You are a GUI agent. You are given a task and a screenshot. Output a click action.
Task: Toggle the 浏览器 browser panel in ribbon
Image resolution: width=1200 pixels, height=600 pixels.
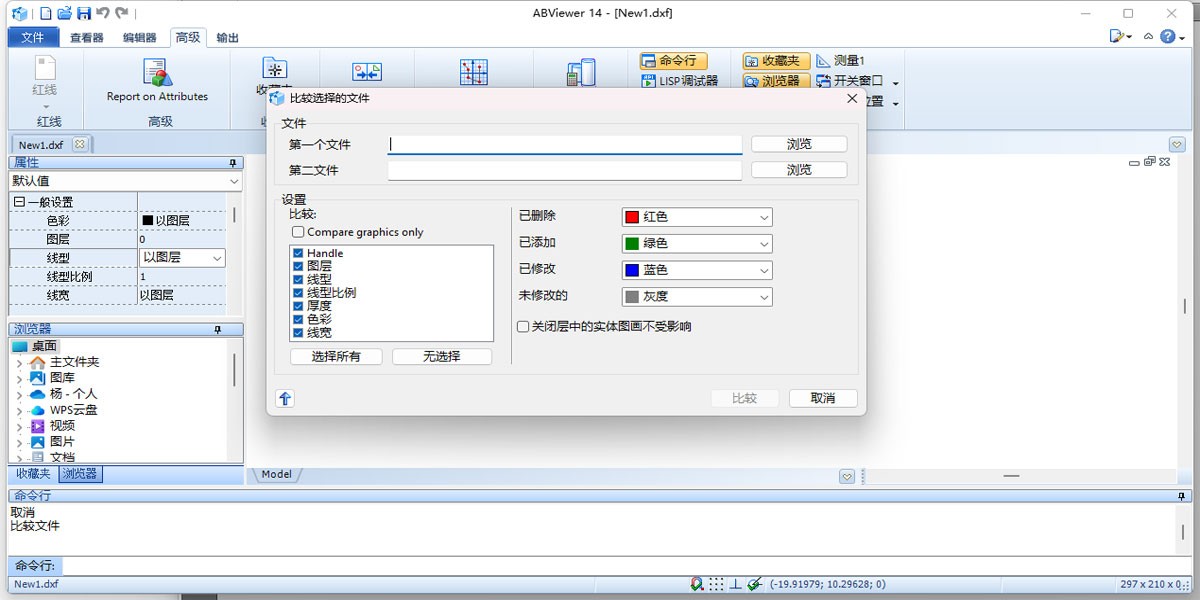[x=776, y=81]
